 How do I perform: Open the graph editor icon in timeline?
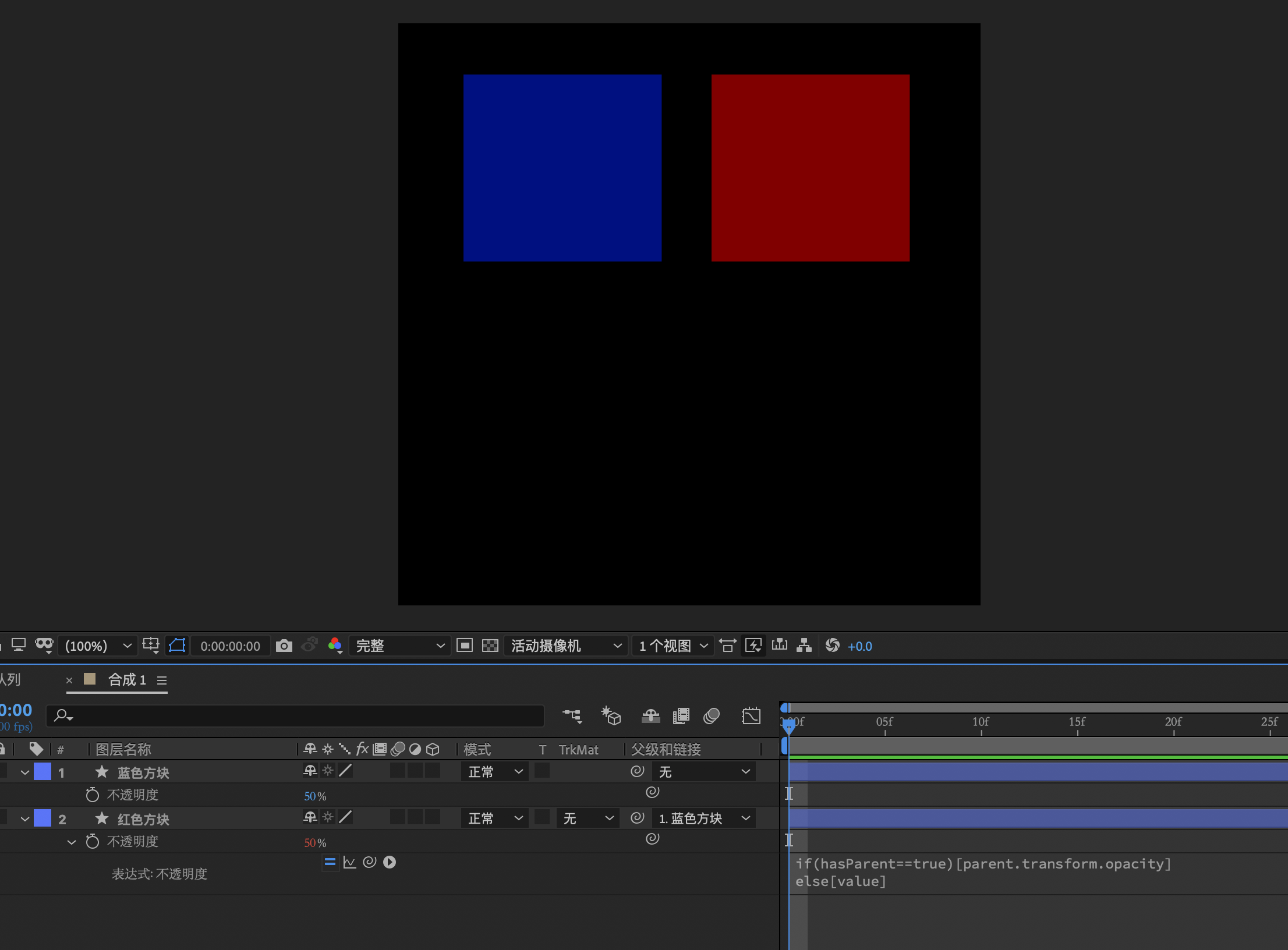(751, 715)
